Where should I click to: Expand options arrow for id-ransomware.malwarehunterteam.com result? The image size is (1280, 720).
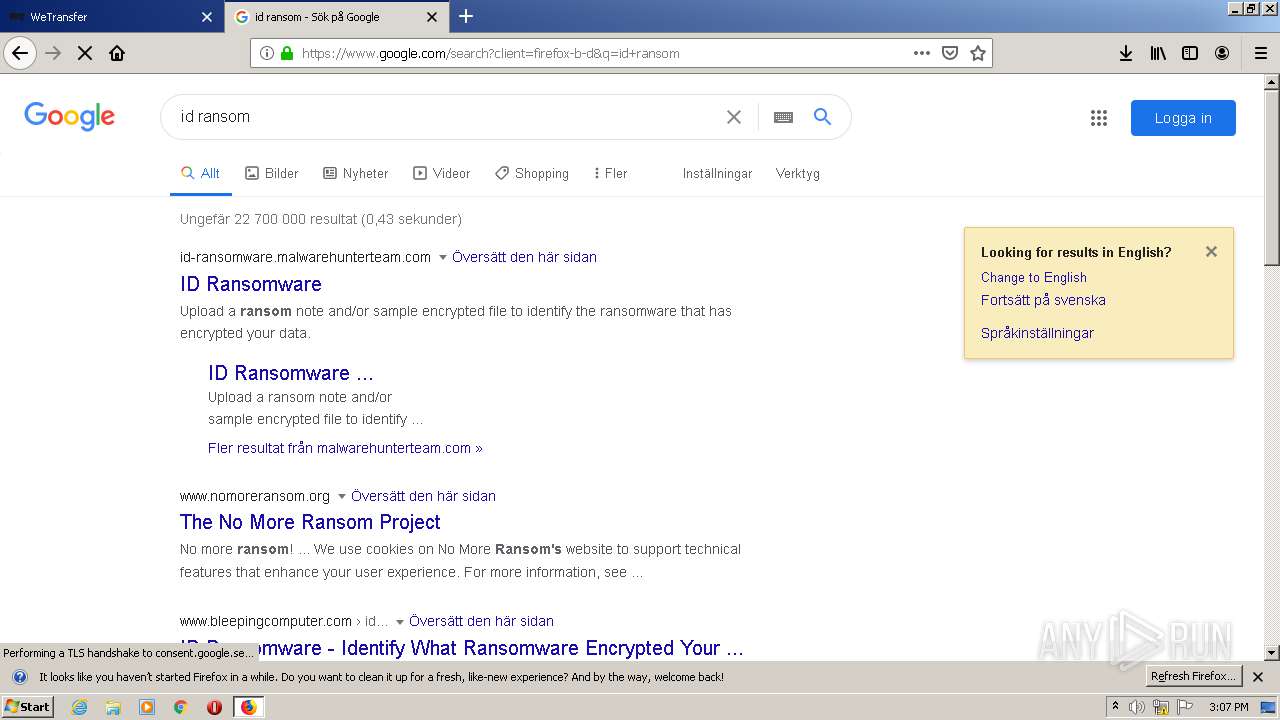442,258
